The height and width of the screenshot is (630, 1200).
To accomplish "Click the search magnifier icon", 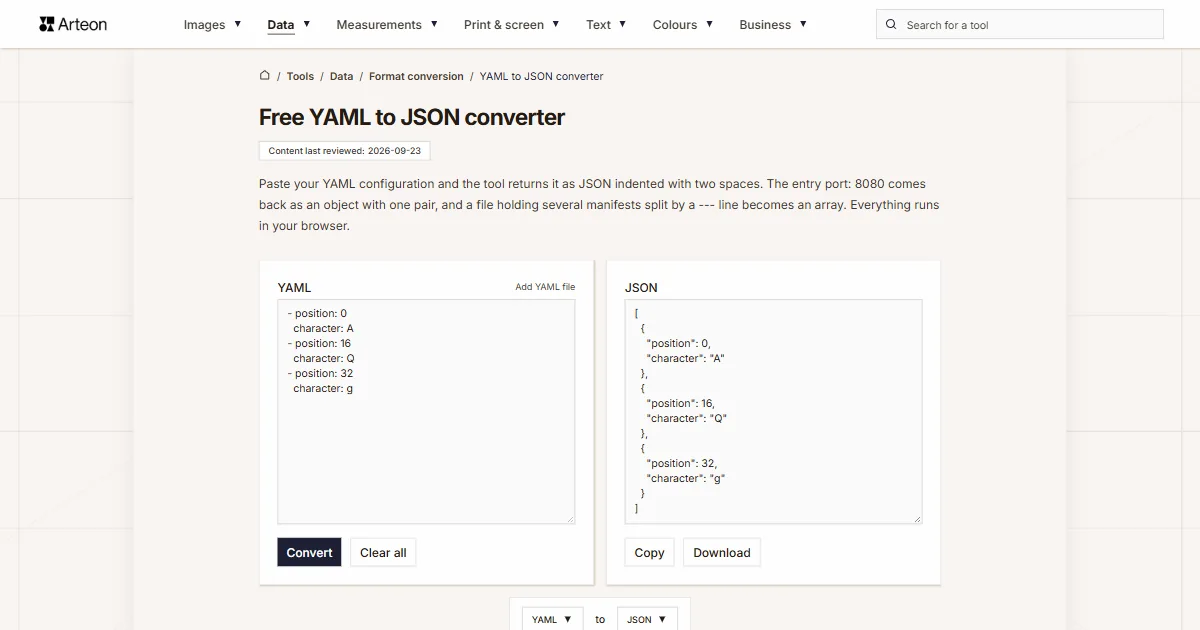I will [891, 25].
